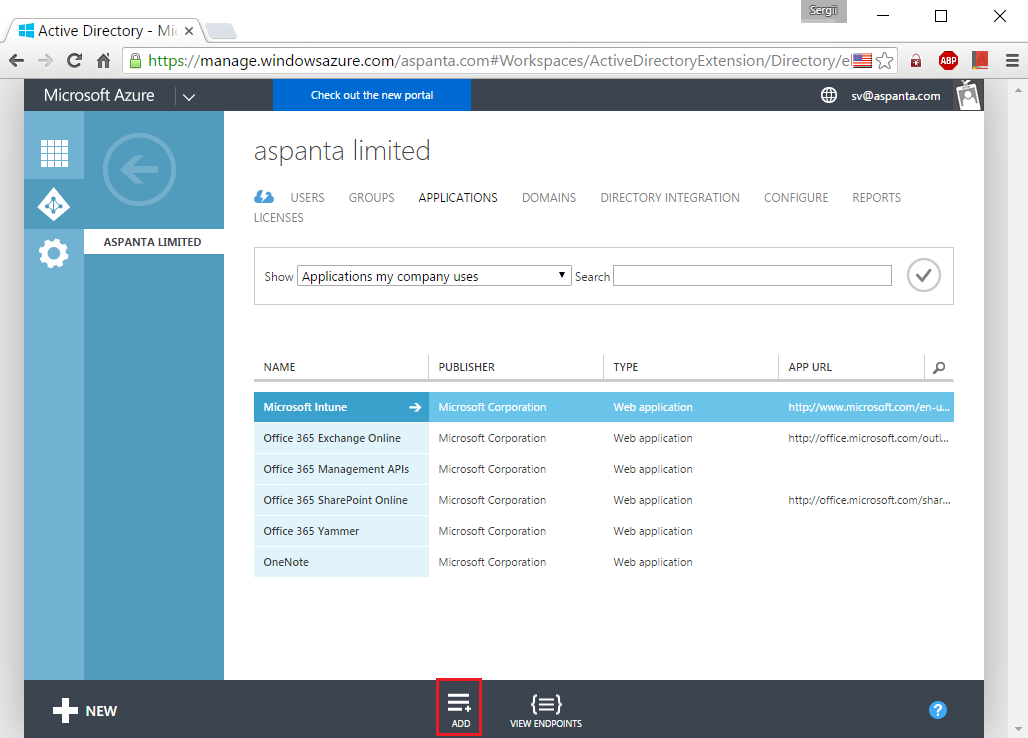Screen dimensions: 1028x738
Task: Click inside the Search text field
Action: point(752,275)
